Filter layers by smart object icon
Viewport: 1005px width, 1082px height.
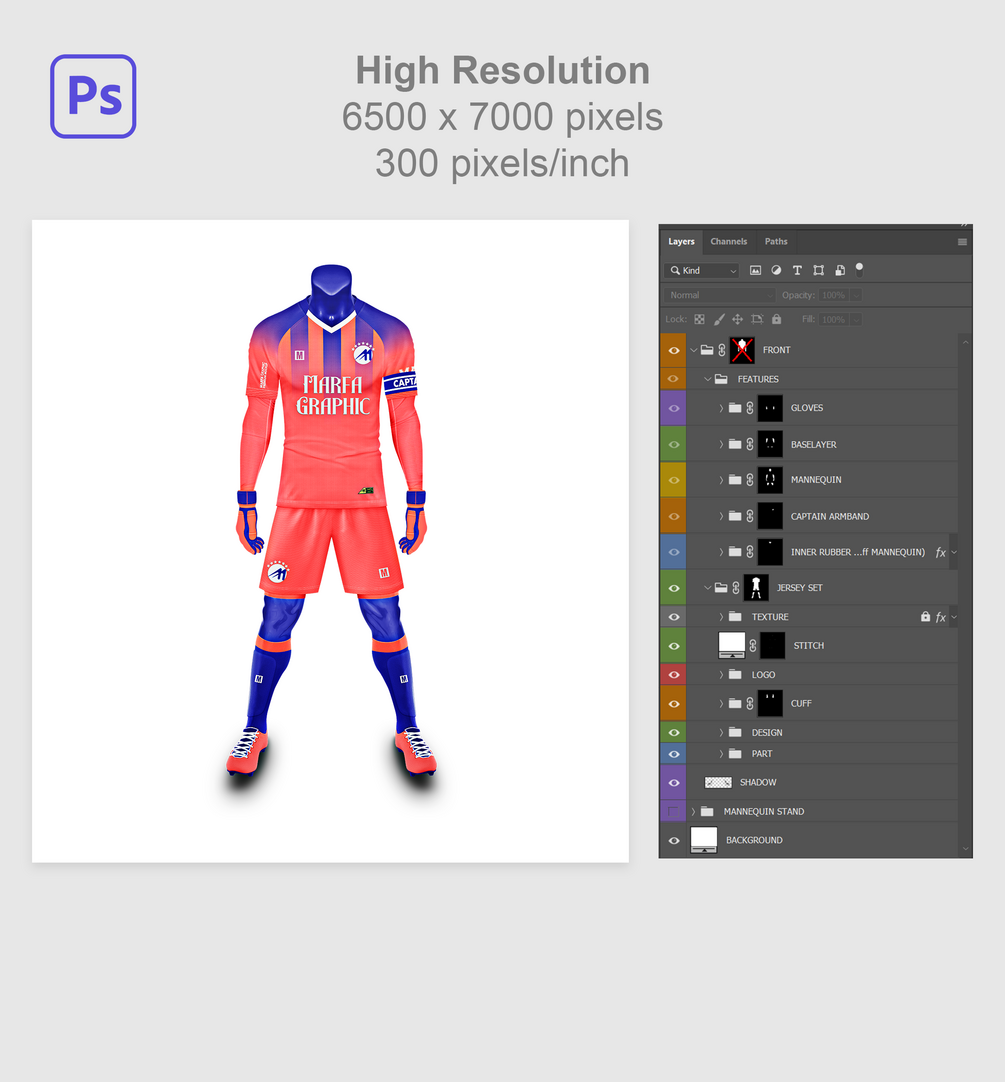coord(840,270)
